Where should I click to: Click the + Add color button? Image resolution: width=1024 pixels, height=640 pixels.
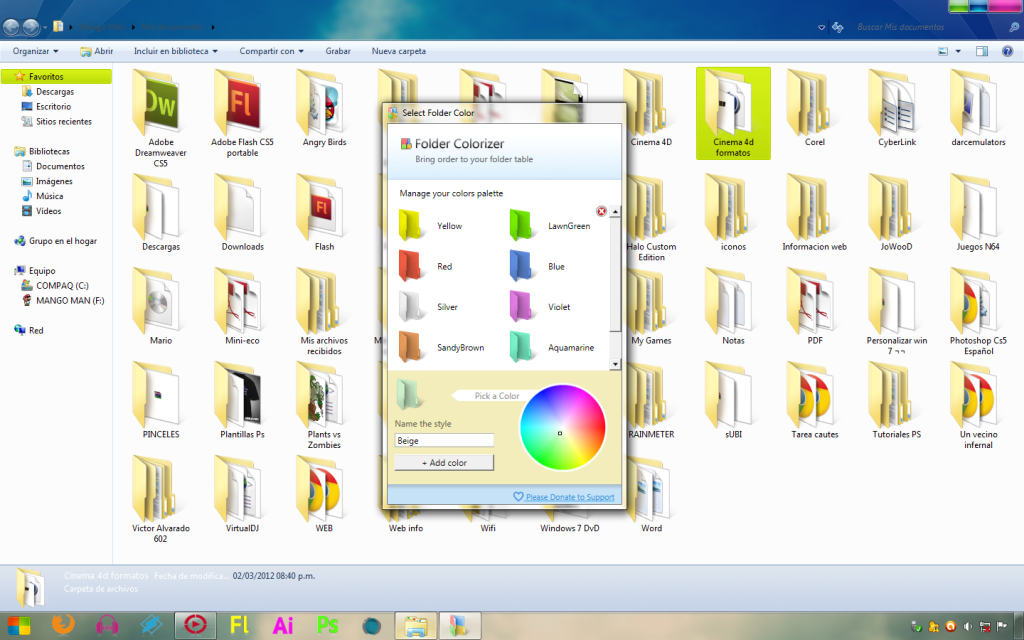444,462
